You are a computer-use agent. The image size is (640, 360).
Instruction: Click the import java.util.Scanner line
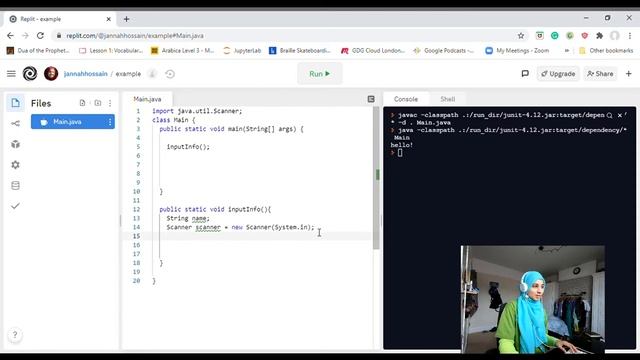(x=197, y=111)
